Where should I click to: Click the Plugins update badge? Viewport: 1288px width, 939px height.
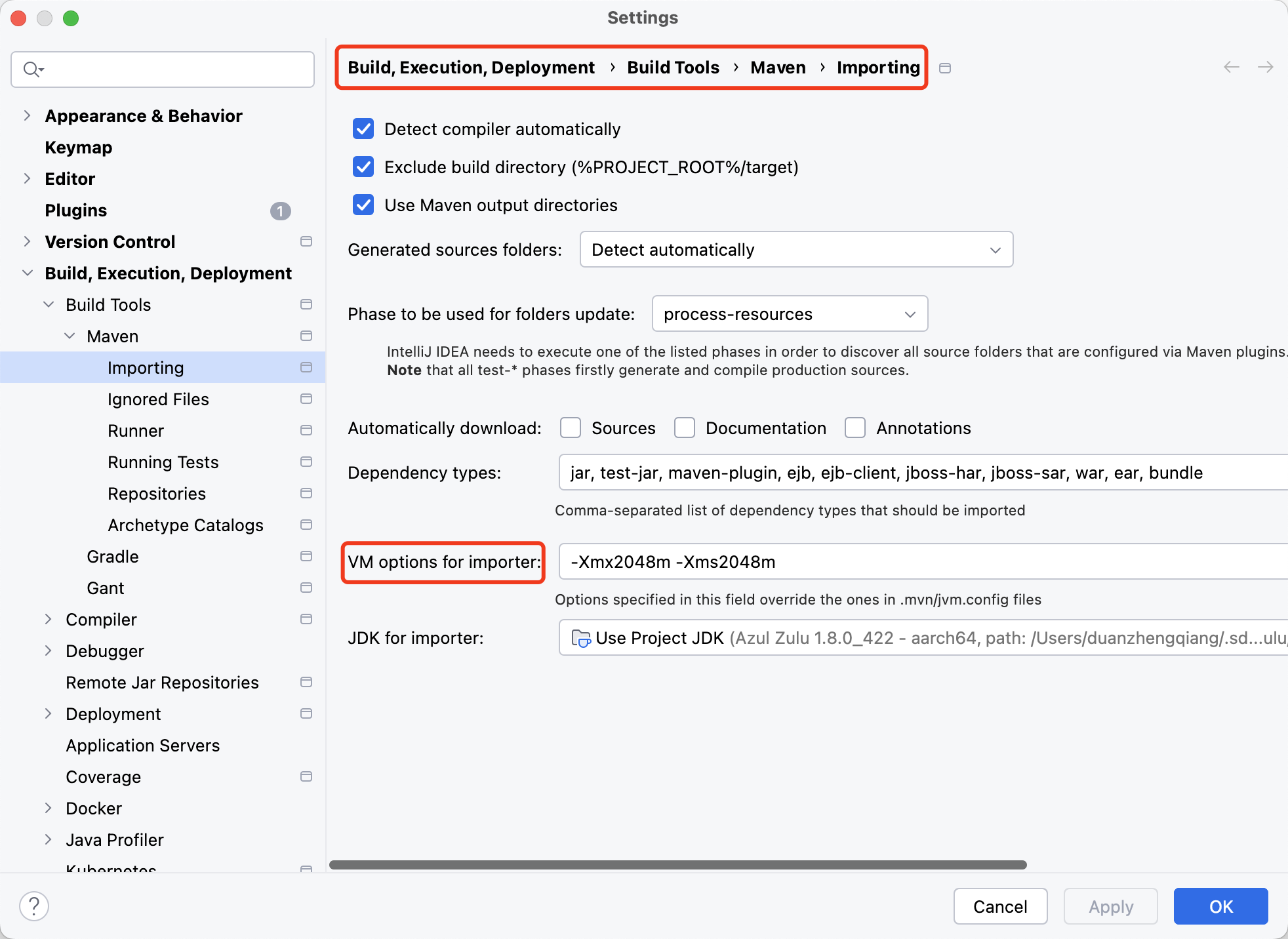280,210
